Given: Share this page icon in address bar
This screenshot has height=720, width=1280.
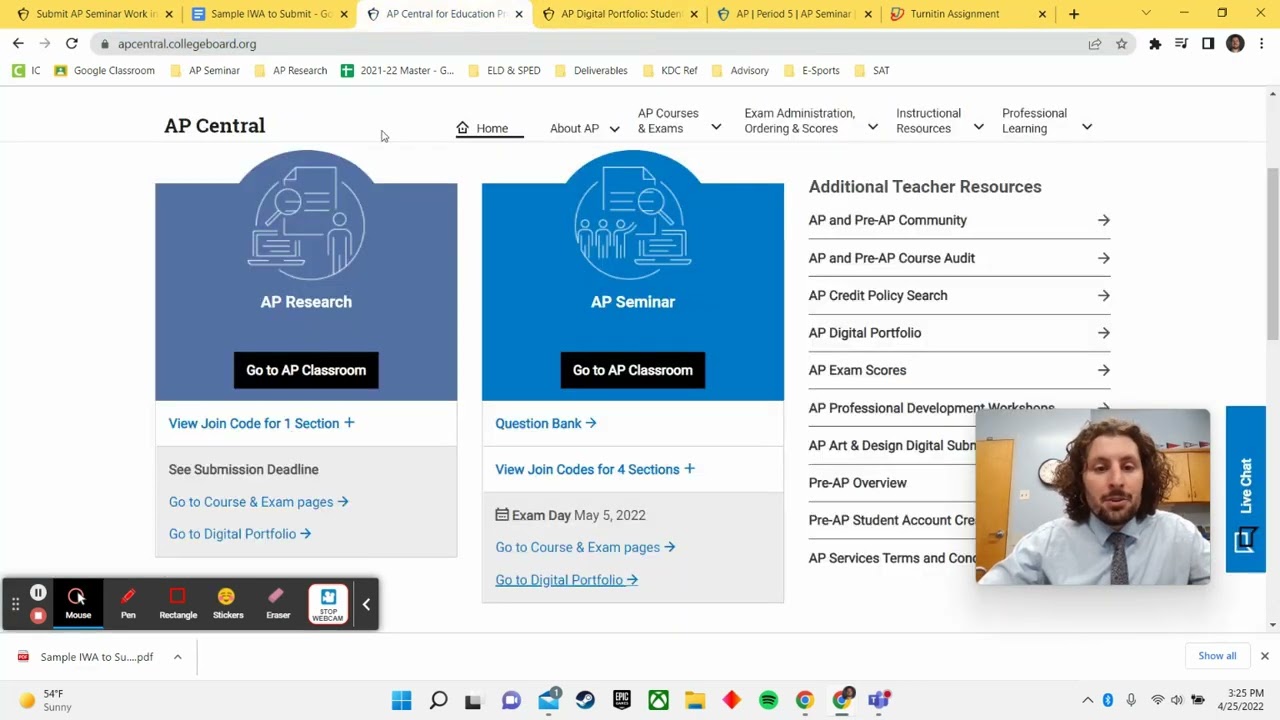Looking at the screenshot, I should click(x=1095, y=44).
